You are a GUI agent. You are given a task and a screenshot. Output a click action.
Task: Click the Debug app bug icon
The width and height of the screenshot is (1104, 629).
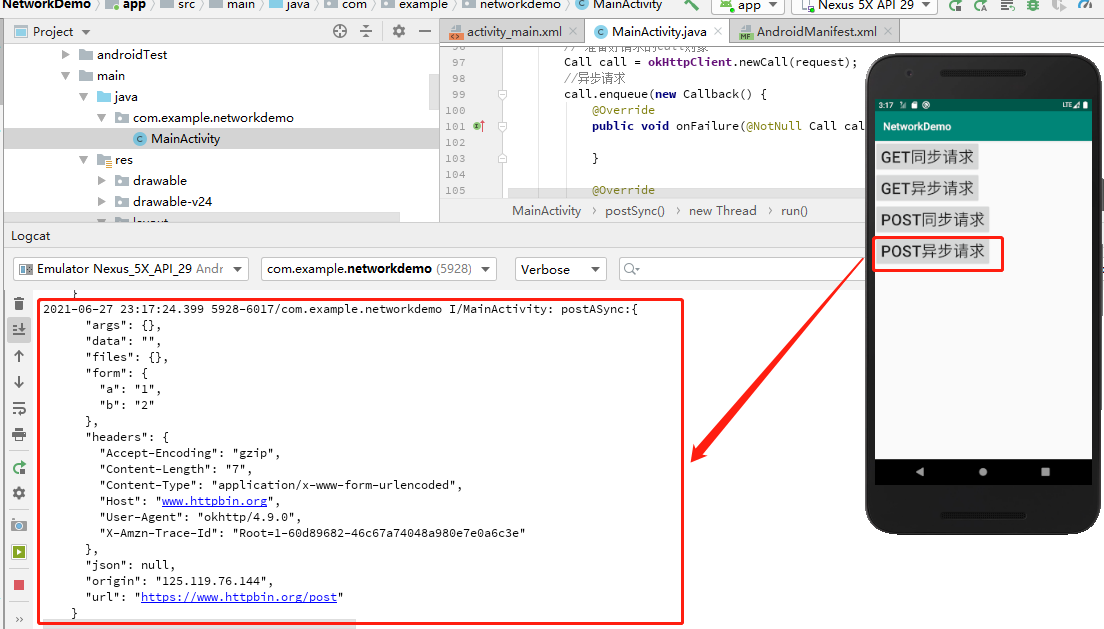(x=1033, y=6)
